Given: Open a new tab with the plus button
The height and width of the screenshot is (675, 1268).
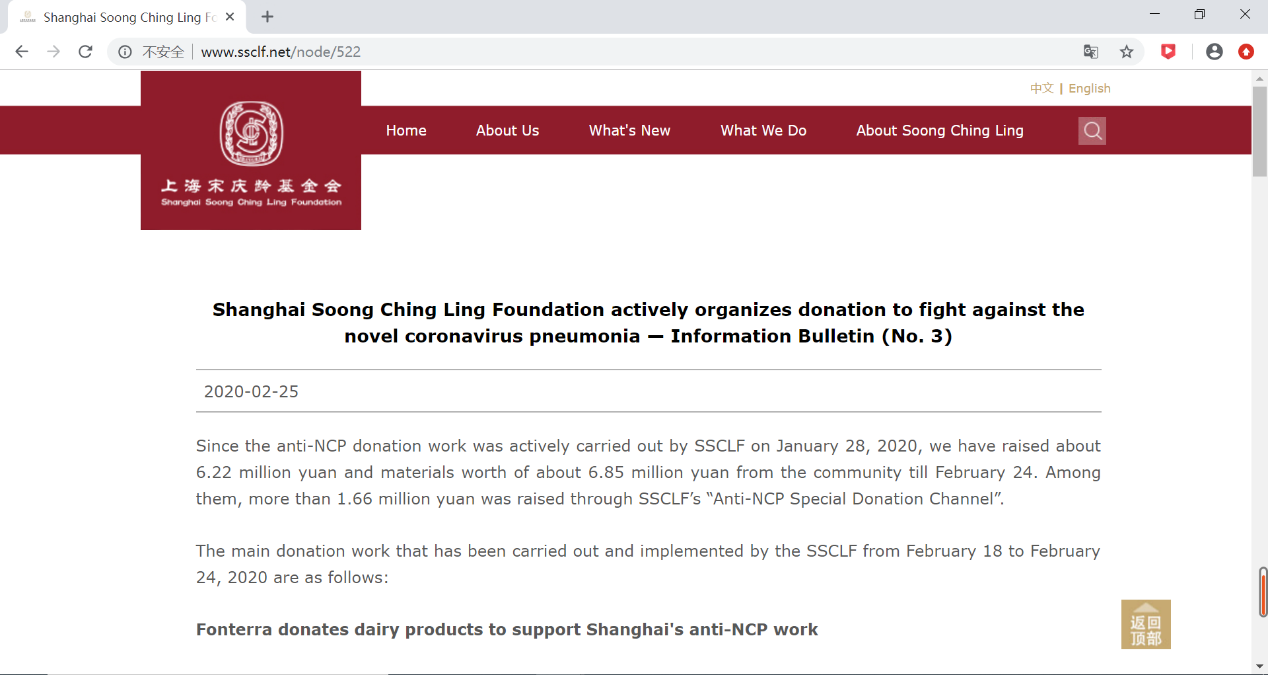Looking at the screenshot, I should [267, 17].
